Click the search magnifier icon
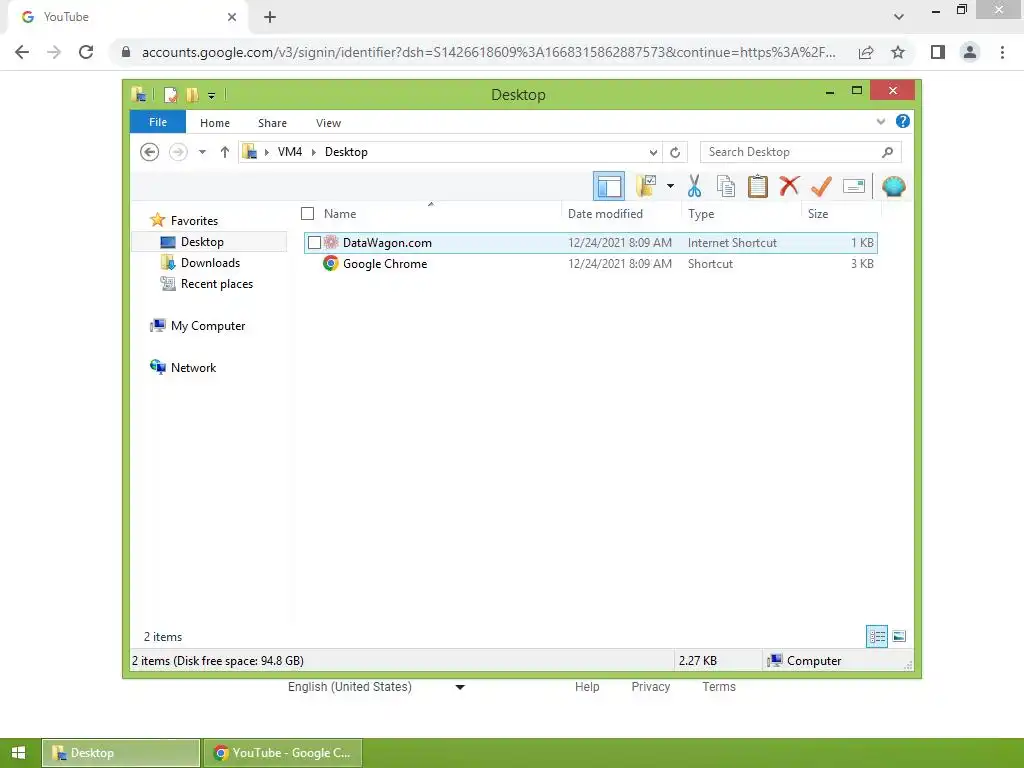1024x768 pixels. pyautogui.click(x=887, y=152)
